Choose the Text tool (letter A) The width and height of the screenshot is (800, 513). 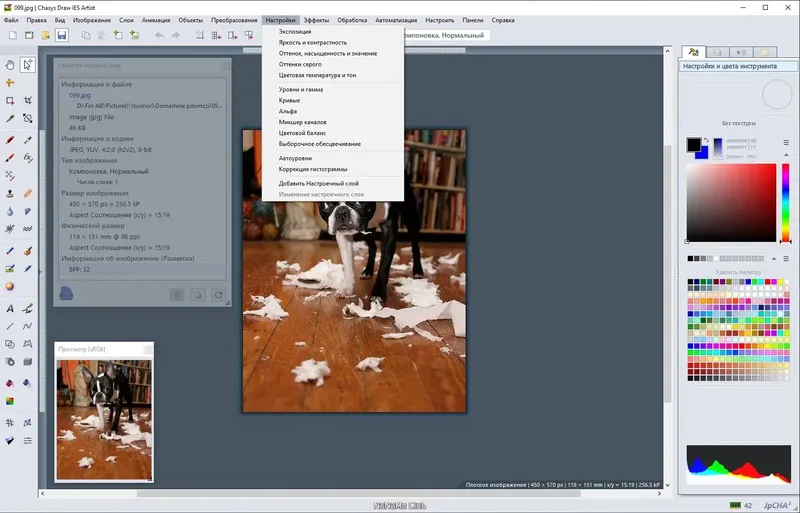10,309
